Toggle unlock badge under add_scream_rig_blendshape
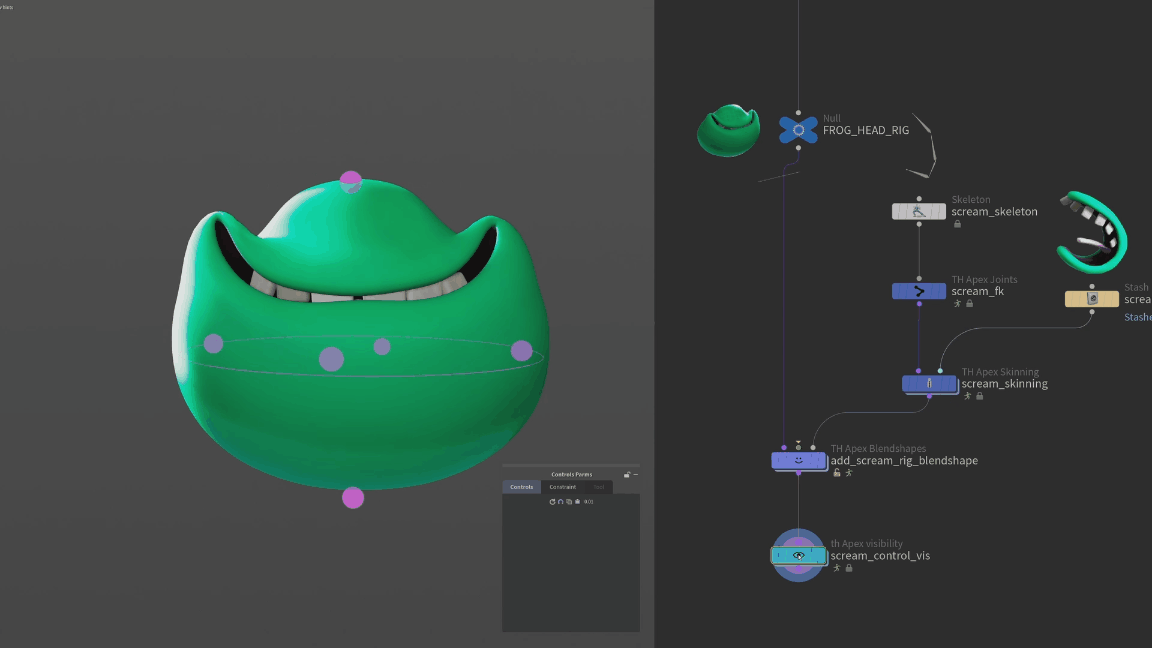This screenshot has height=648, width=1152. pos(837,473)
